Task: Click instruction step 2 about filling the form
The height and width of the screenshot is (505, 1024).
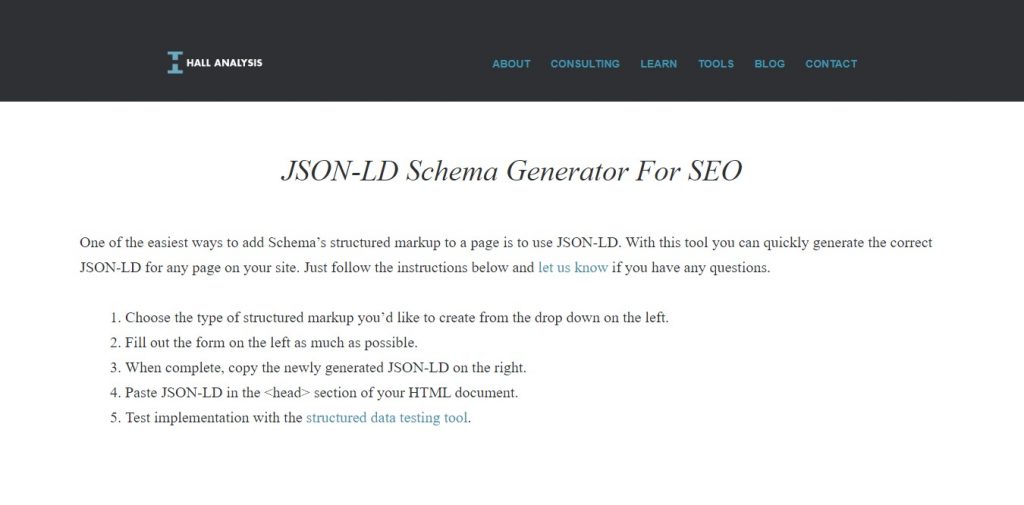Action: (263, 343)
